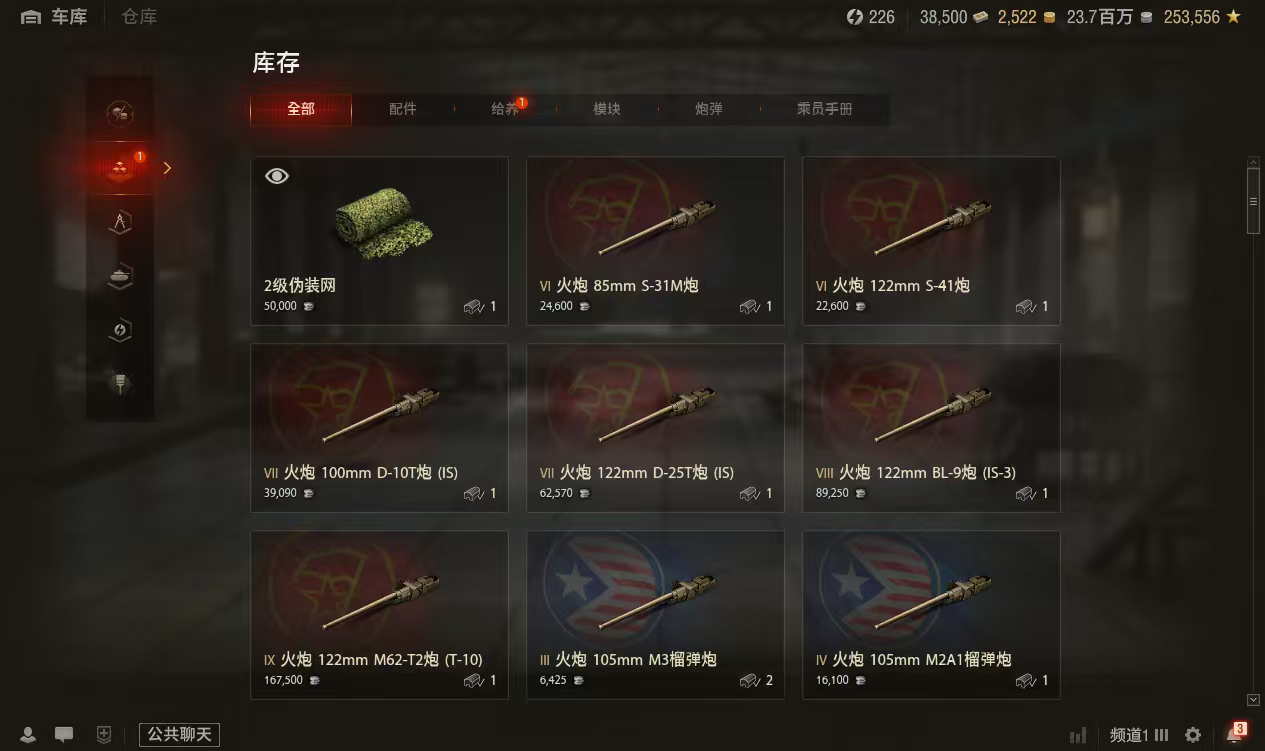Viewport: 1265px width, 751px height.
Task: Click scrollbar up arrow at the top
Action: click(x=1253, y=162)
